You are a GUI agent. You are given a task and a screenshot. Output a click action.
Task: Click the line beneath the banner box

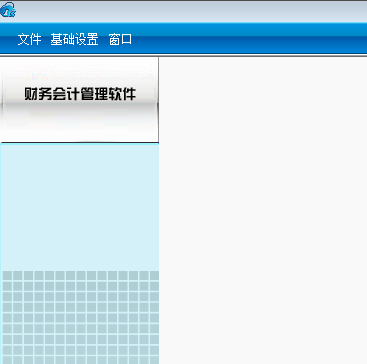point(79,143)
